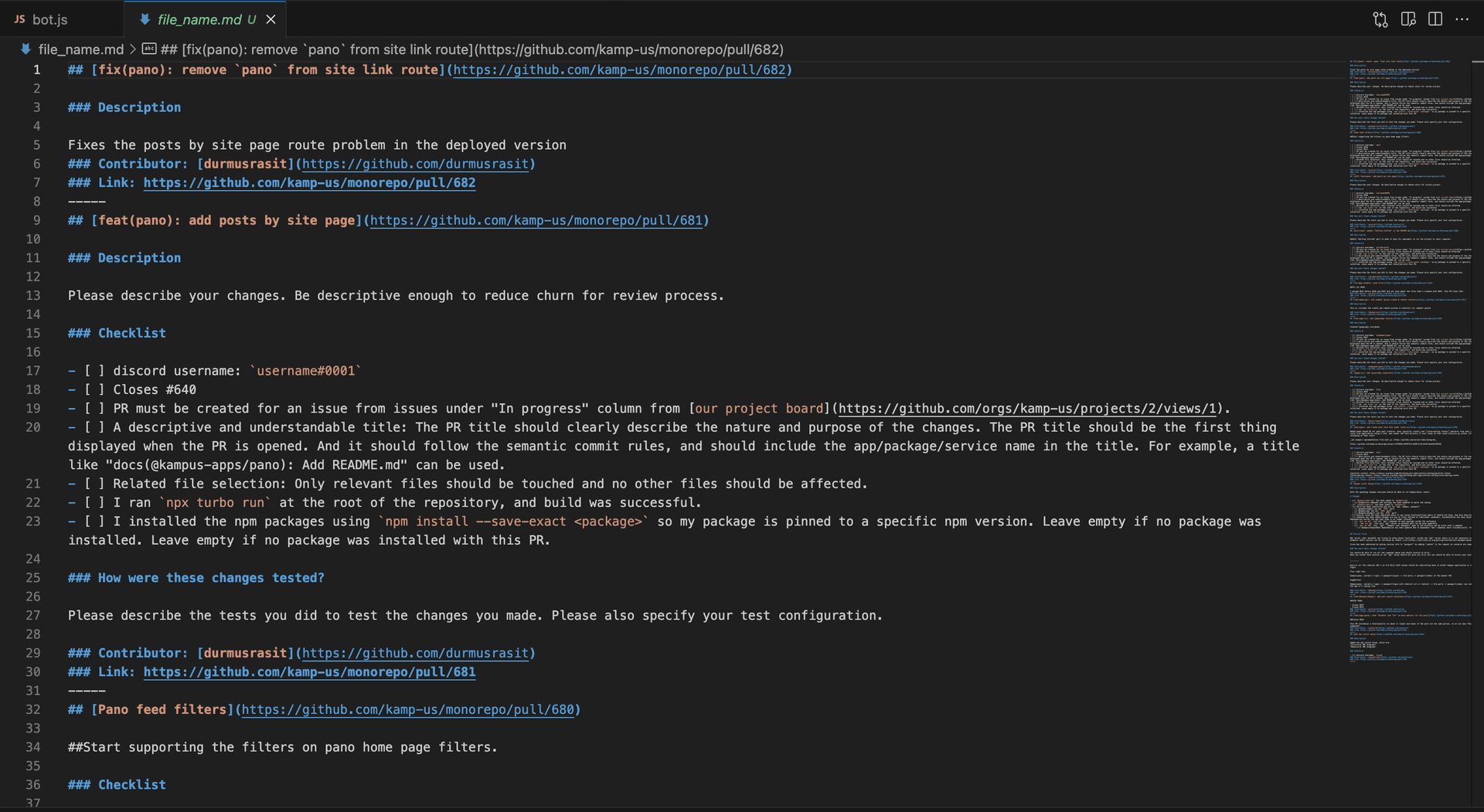
Task: Click line number 1 in gutter
Action: [36, 70]
